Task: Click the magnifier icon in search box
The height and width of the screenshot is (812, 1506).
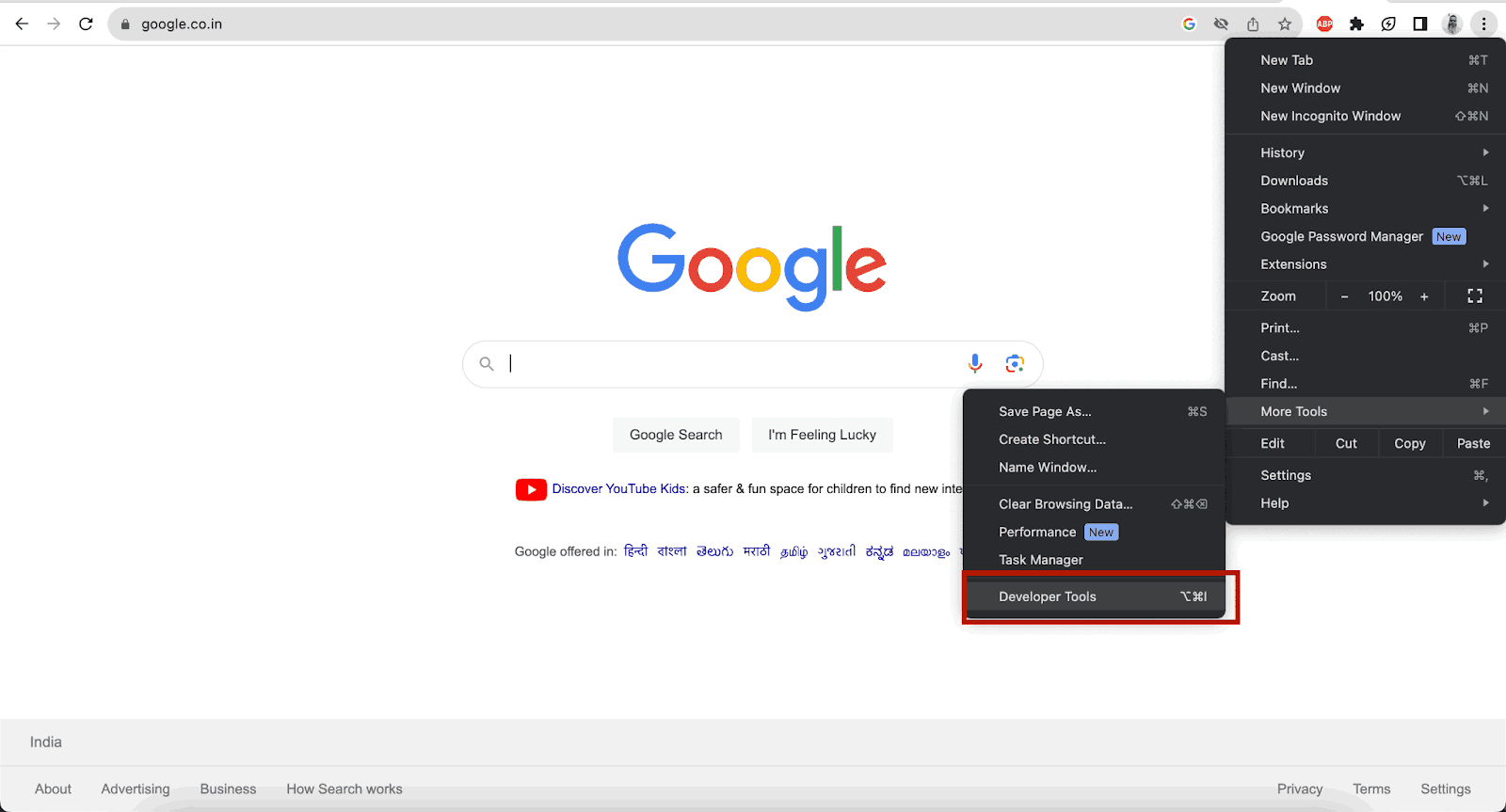Action: [x=487, y=363]
